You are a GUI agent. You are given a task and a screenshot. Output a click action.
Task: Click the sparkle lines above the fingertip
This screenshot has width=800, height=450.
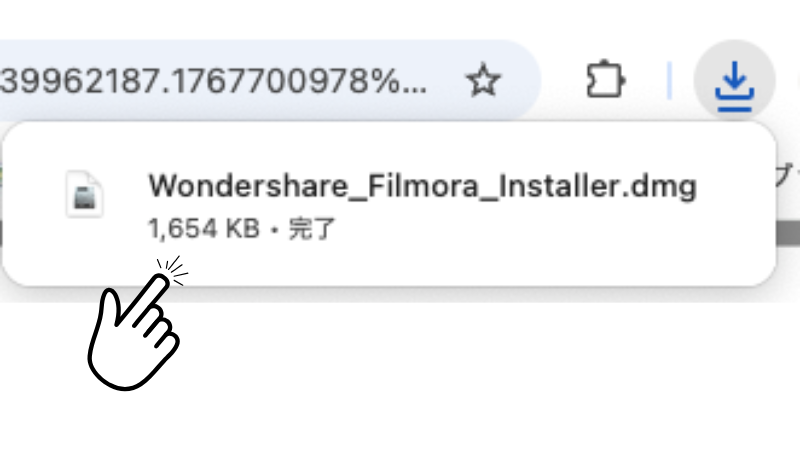pos(173,270)
